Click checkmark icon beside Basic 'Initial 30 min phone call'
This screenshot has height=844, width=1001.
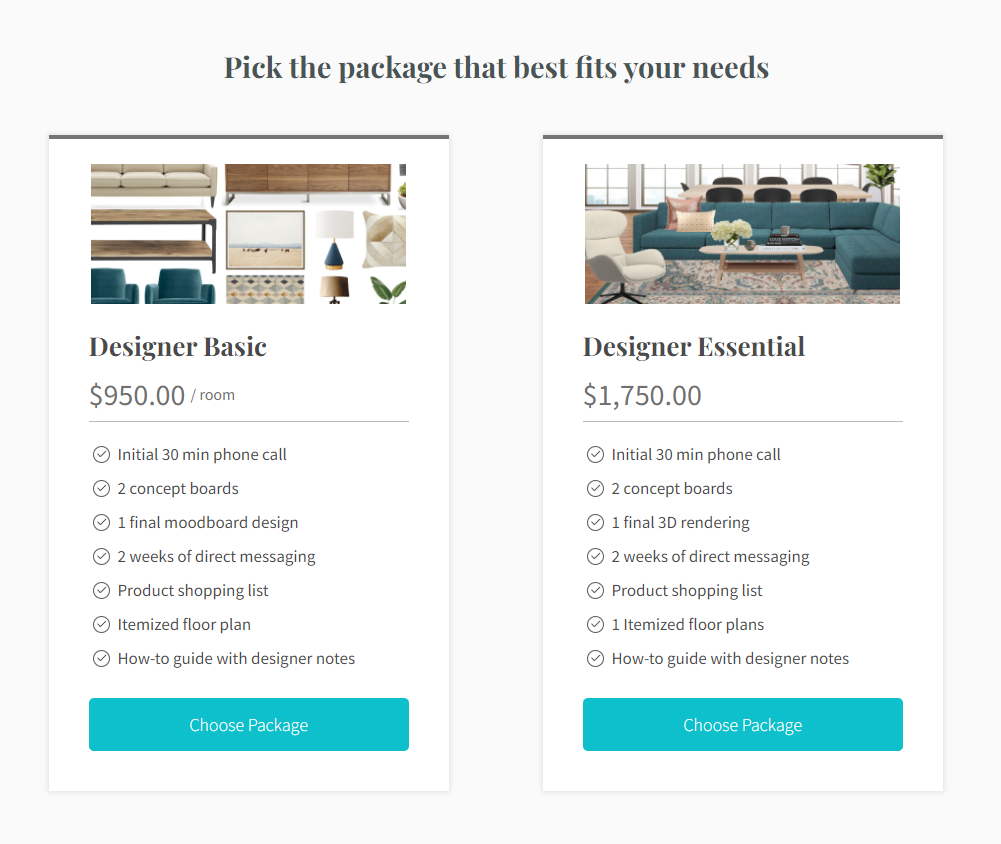pos(101,455)
